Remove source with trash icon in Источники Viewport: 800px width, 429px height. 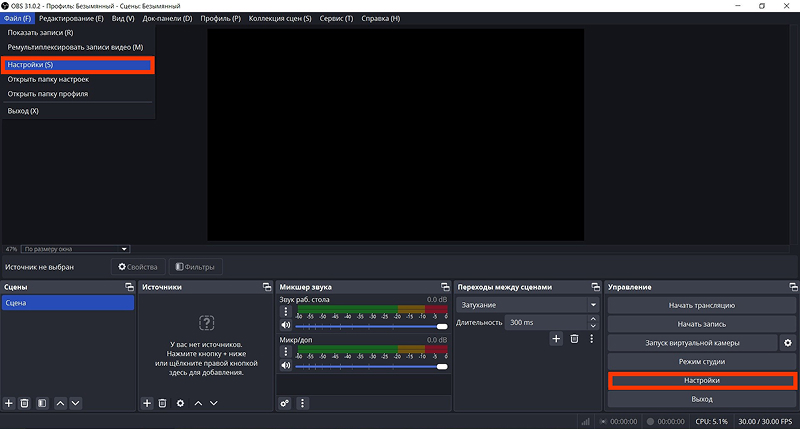[x=162, y=403]
